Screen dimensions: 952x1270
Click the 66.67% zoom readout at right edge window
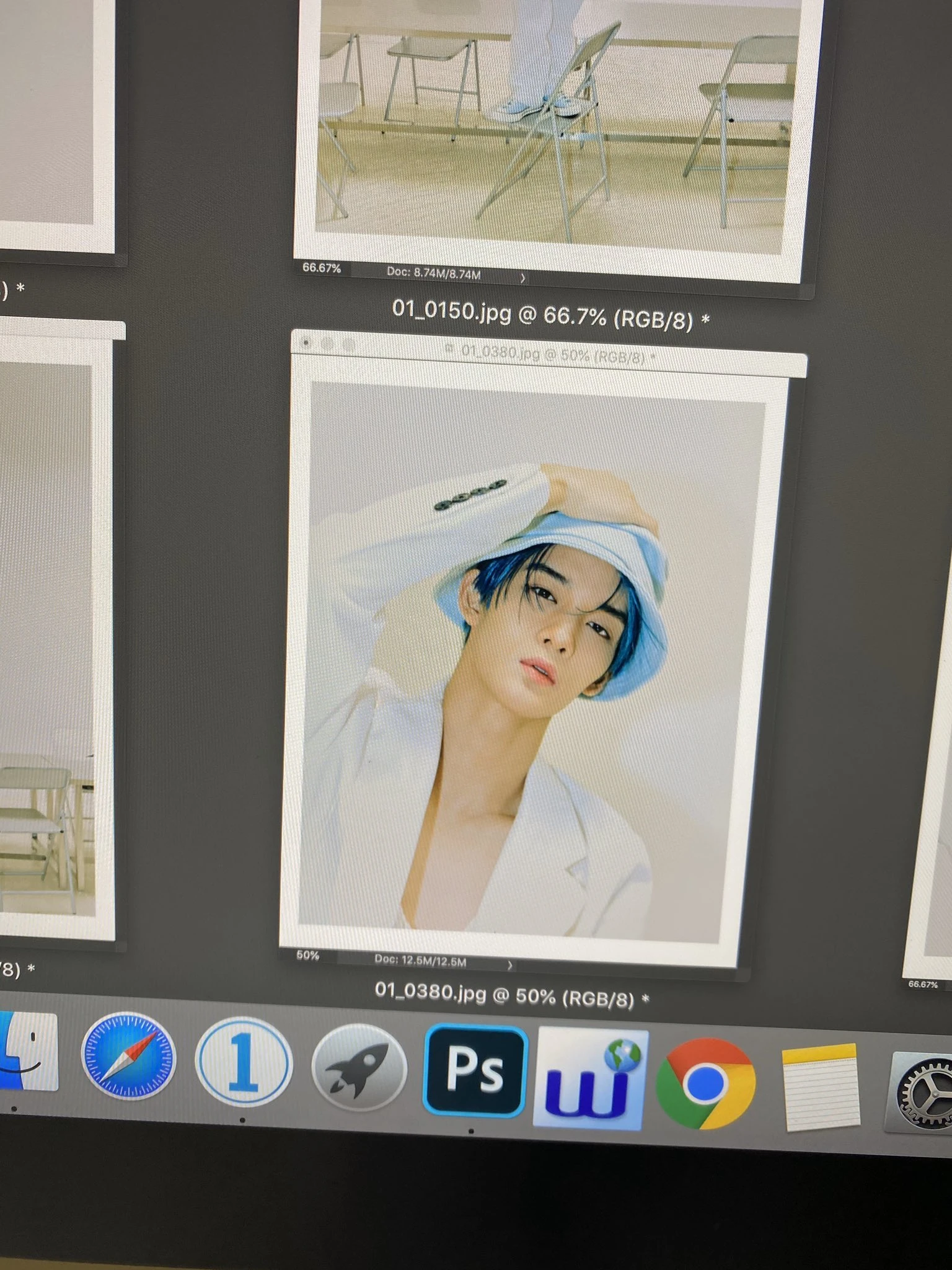pos(923,984)
